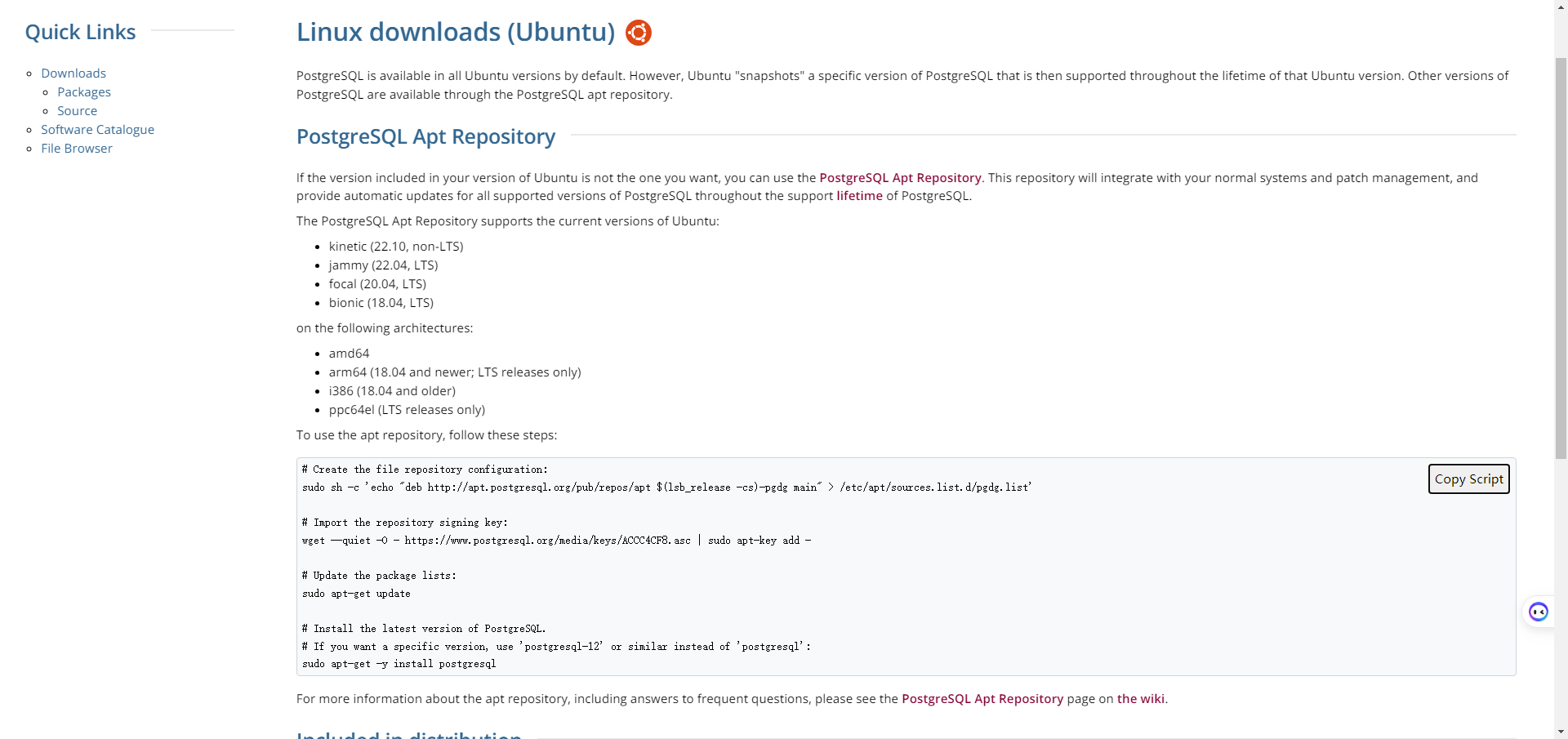This screenshot has height=739, width=1568.
Task: Click the 'Linux downloads (Ubuntu)' page title
Action: tap(455, 32)
